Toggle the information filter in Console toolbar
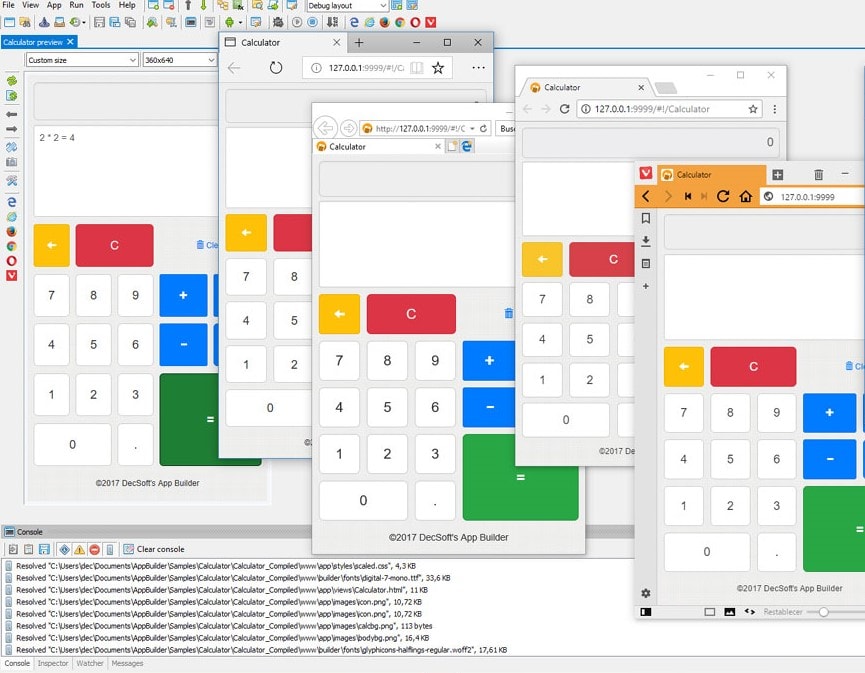 pos(65,549)
